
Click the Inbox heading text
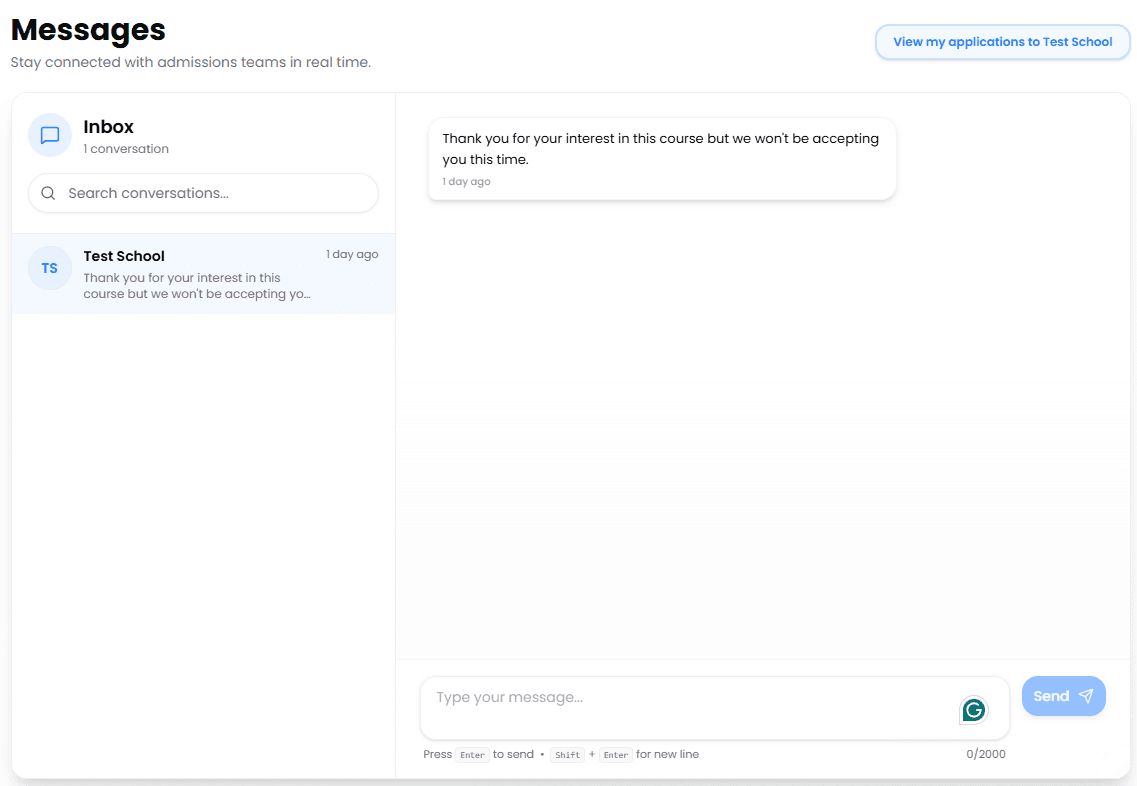coord(108,127)
